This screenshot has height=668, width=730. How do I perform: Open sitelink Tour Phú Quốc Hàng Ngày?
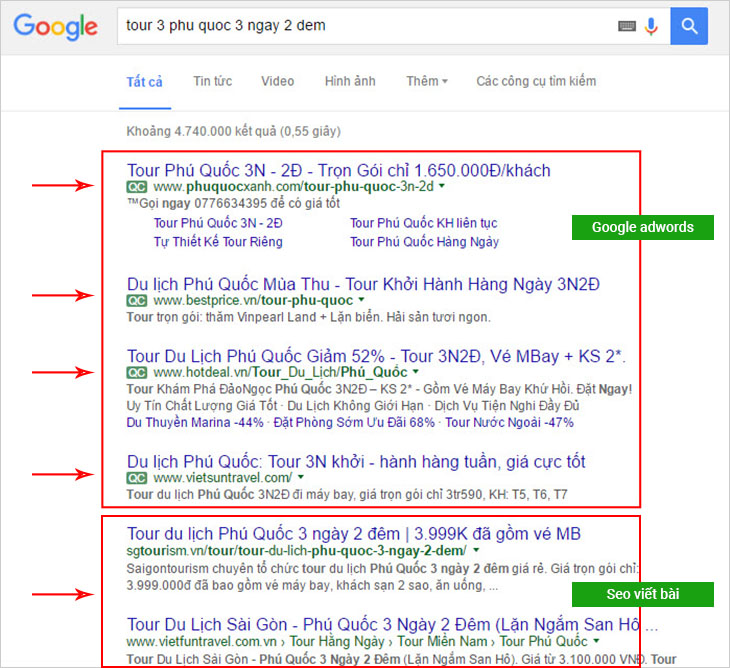tap(425, 242)
